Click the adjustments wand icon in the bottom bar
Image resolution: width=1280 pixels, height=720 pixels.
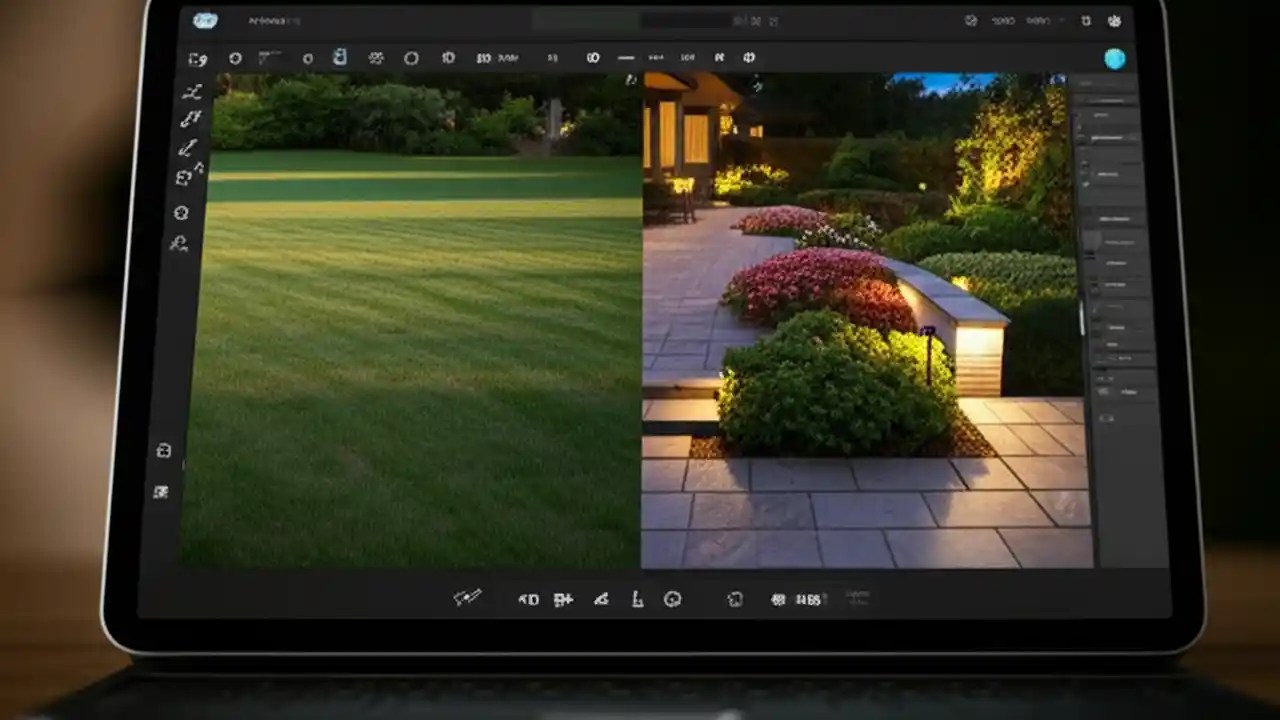466,598
